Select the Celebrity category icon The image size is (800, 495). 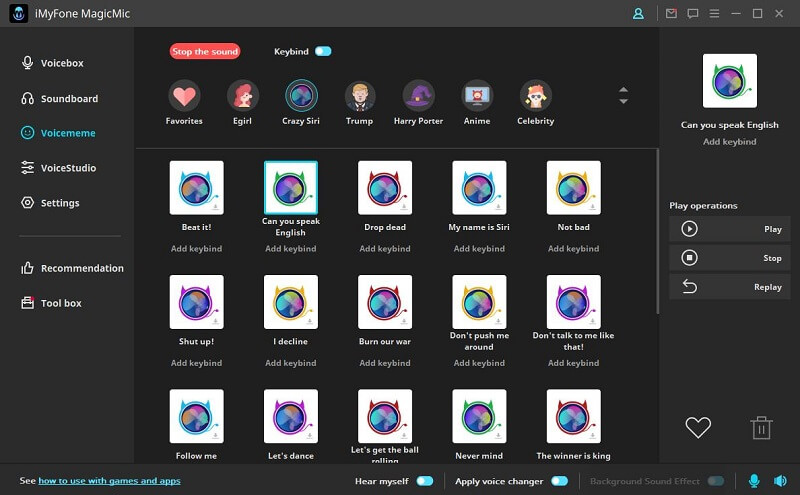(535, 95)
